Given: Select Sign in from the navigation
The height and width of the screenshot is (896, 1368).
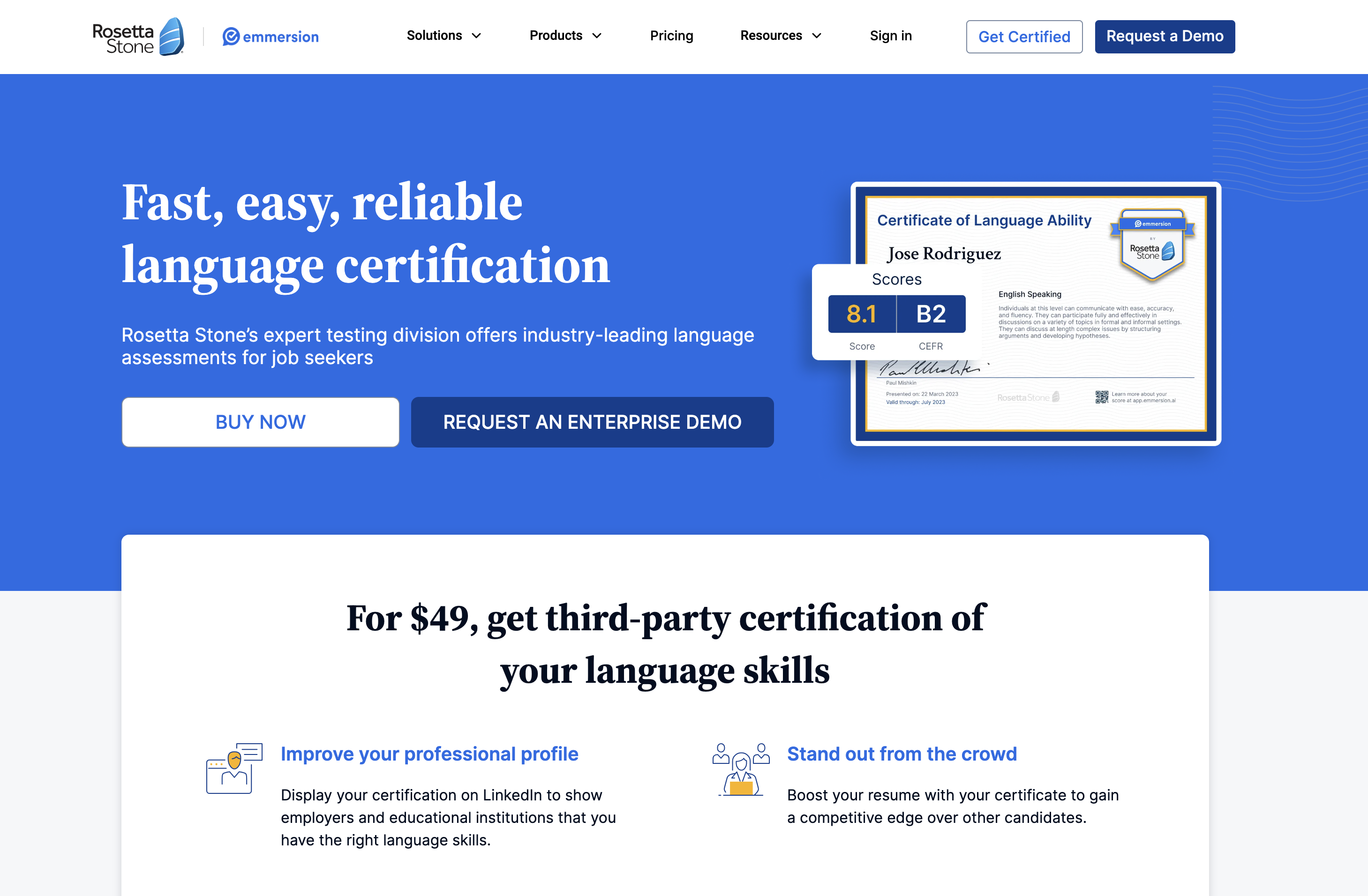Looking at the screenshot, I should (x=890, y=36).
